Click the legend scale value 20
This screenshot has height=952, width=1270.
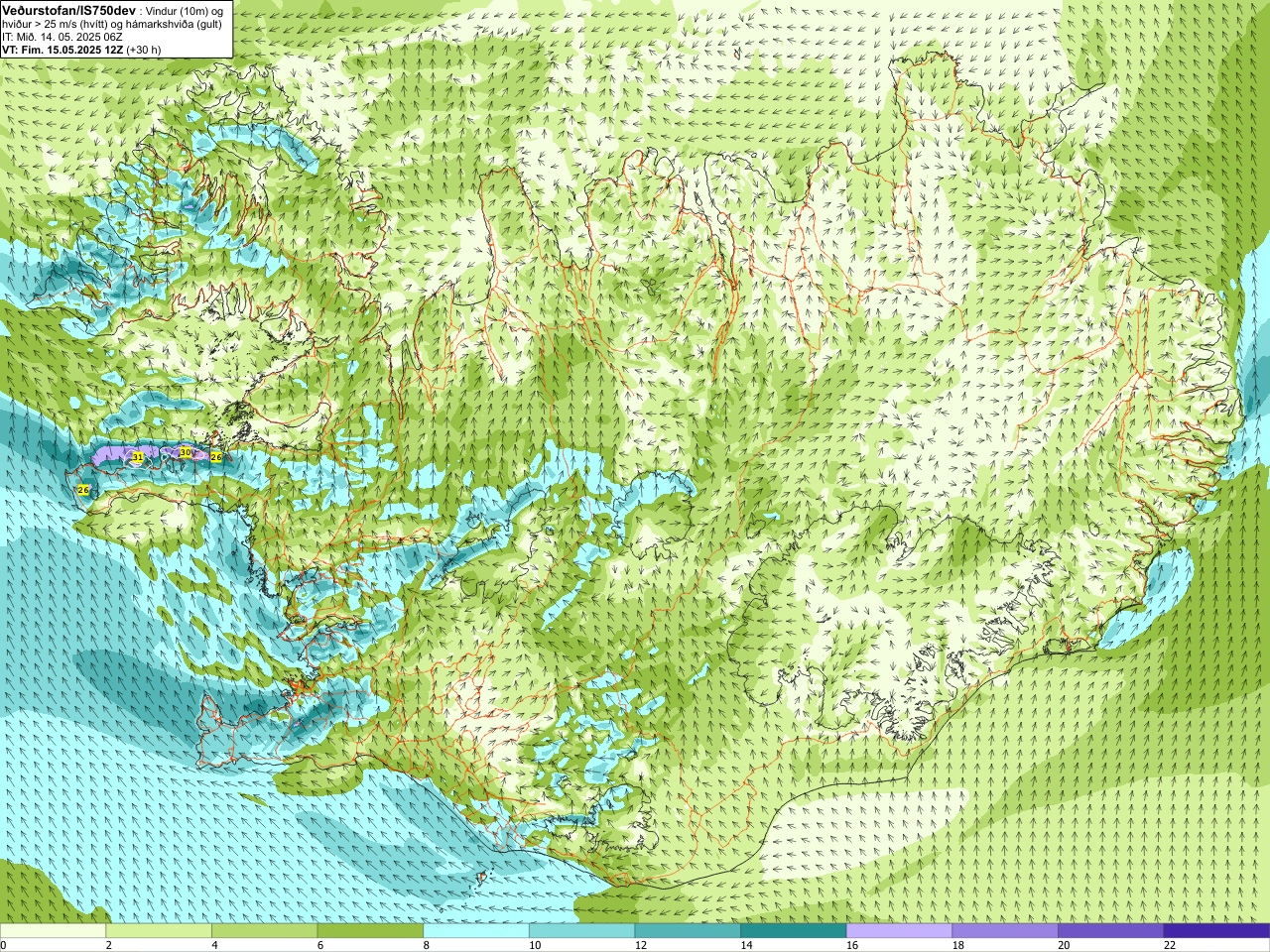pos(1065,945)
